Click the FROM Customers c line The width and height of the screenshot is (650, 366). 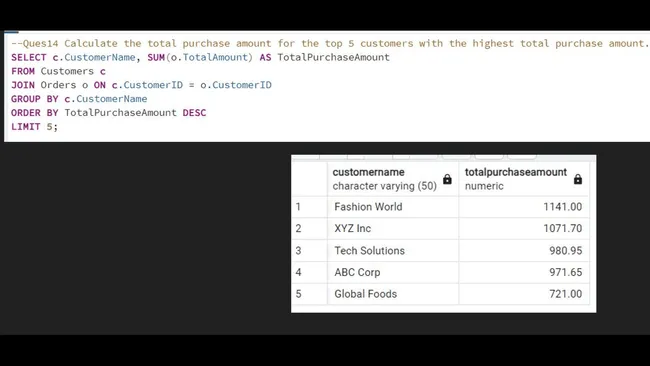(58, 71)
